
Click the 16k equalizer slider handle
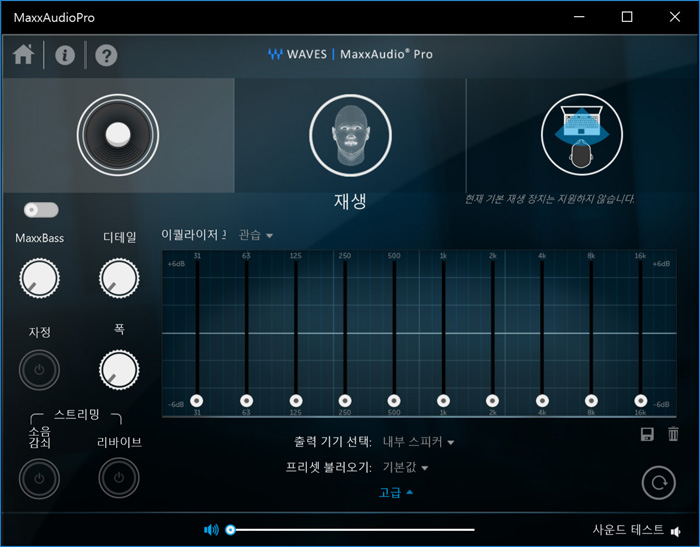[641, 401]
